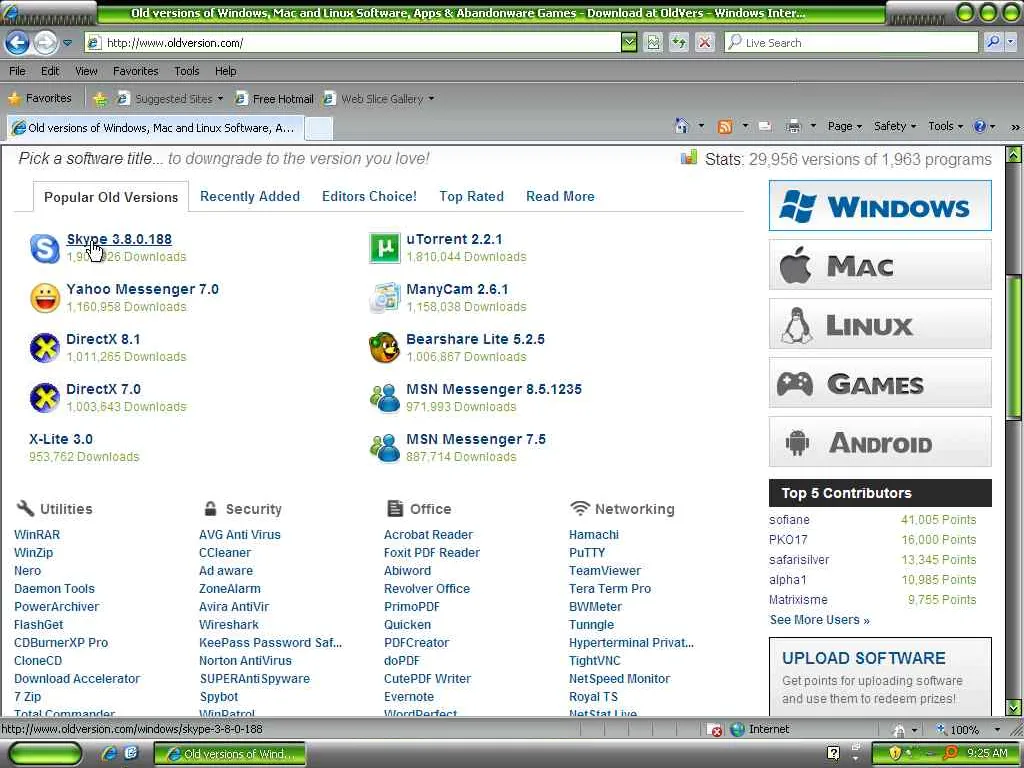Click the Free Hotmail favorites link

(x=274, y=99)
